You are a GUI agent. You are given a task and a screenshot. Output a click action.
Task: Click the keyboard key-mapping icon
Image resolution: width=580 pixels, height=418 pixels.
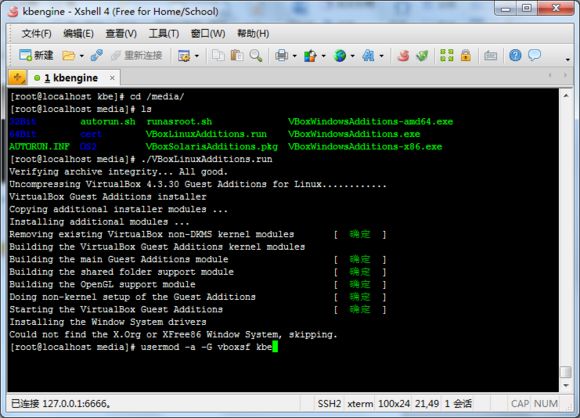pos(490,56)
